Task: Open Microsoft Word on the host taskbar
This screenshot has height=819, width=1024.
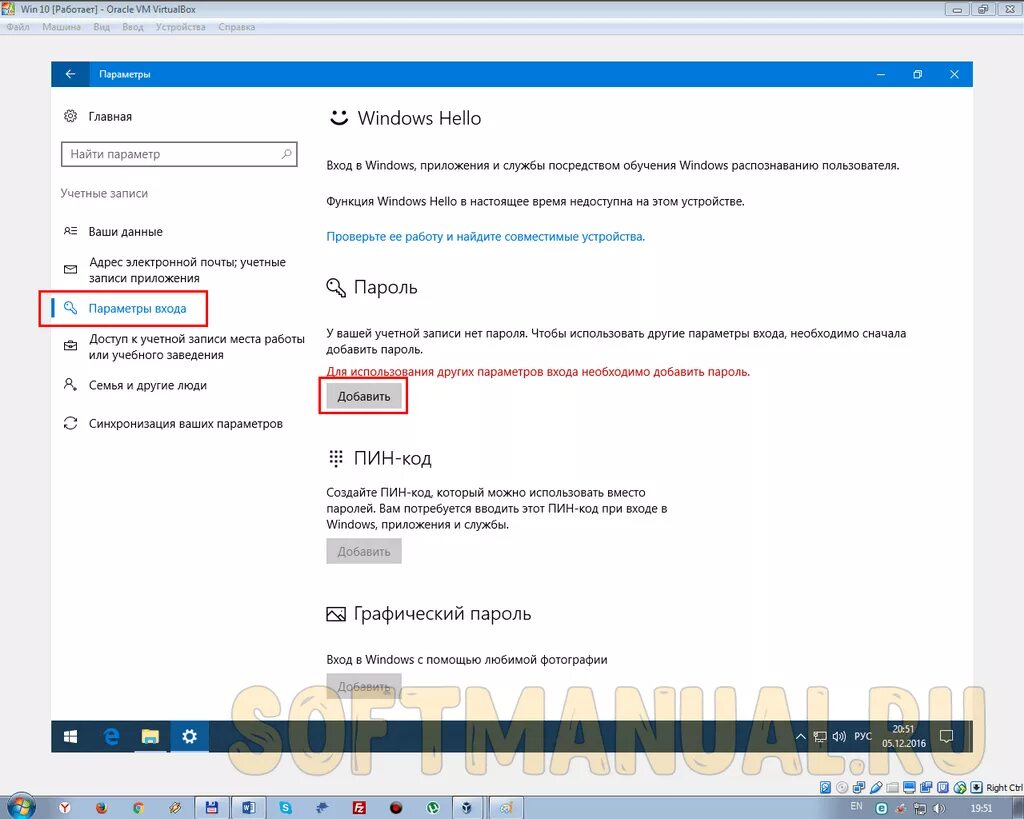Action: coord(249,808)
